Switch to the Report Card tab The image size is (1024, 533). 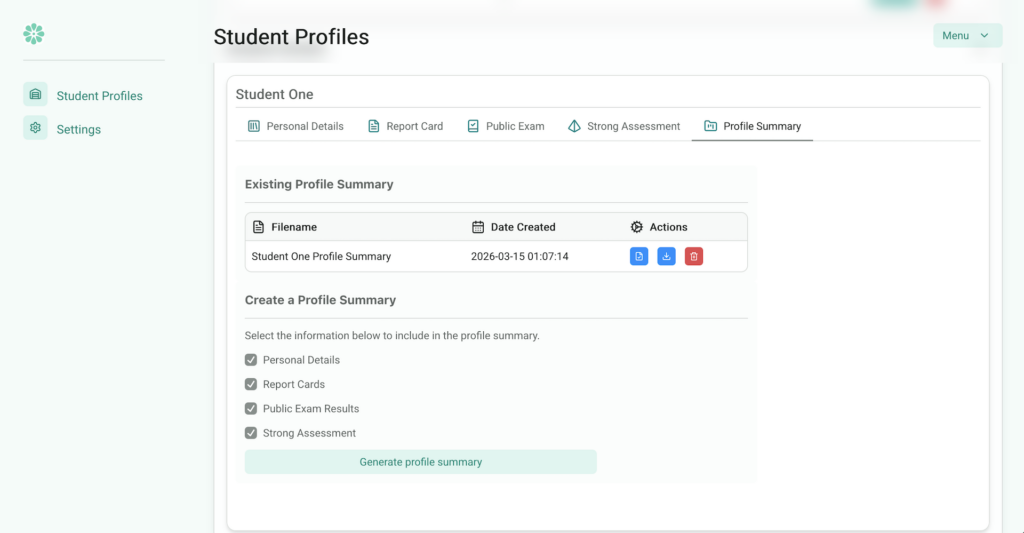pyautogui.click(x=406, y=126)
